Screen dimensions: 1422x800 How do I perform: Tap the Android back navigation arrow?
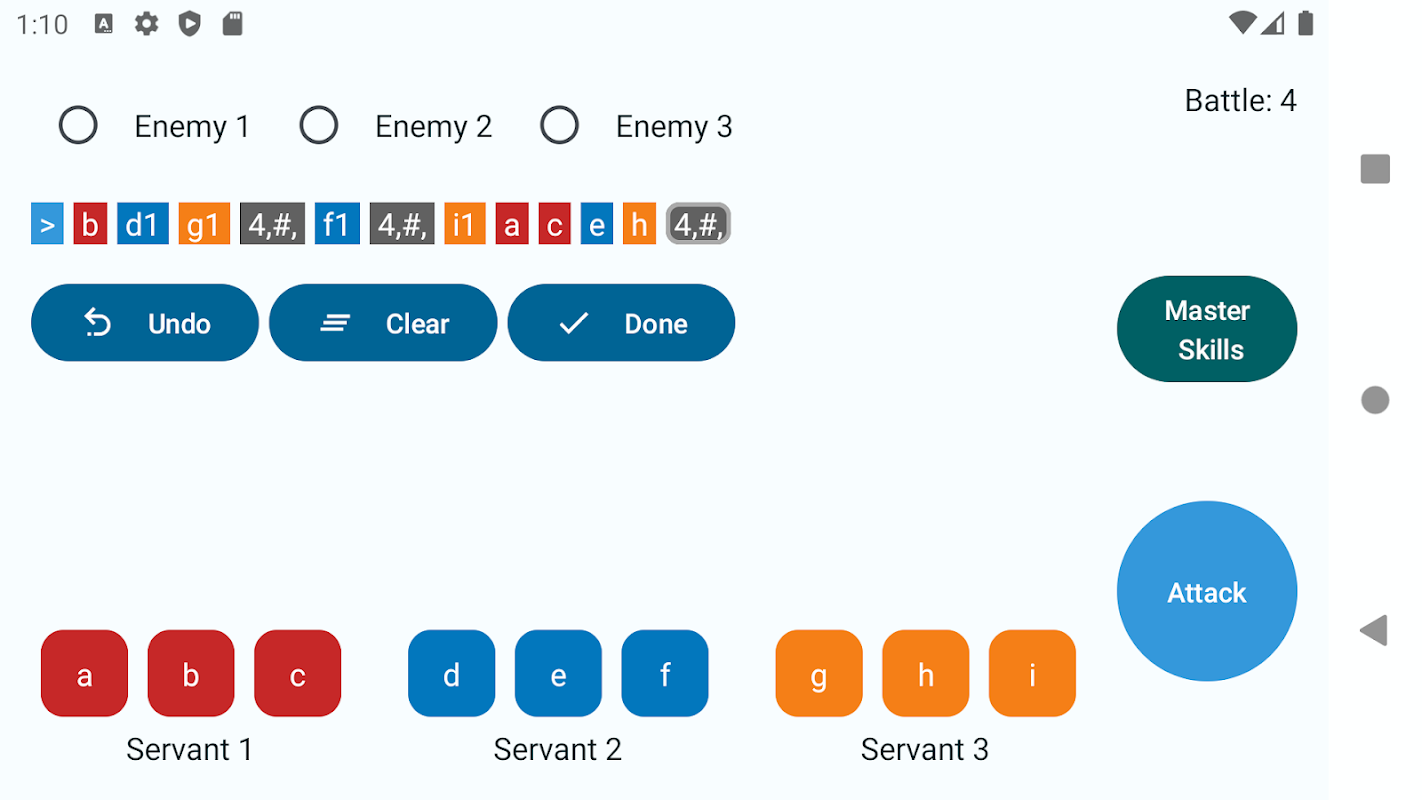(x=1375, y=630)
